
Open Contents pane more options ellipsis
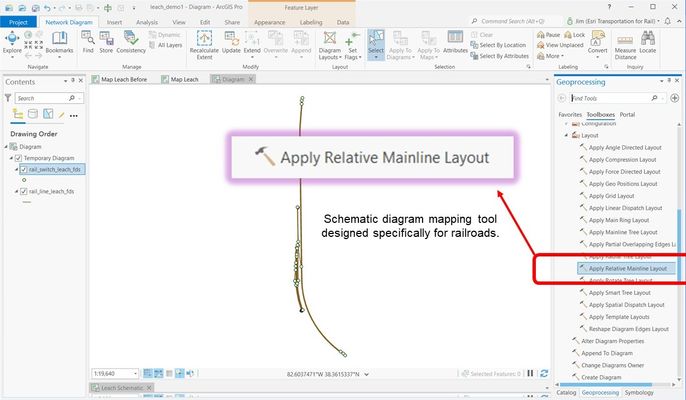click(74, 116)
